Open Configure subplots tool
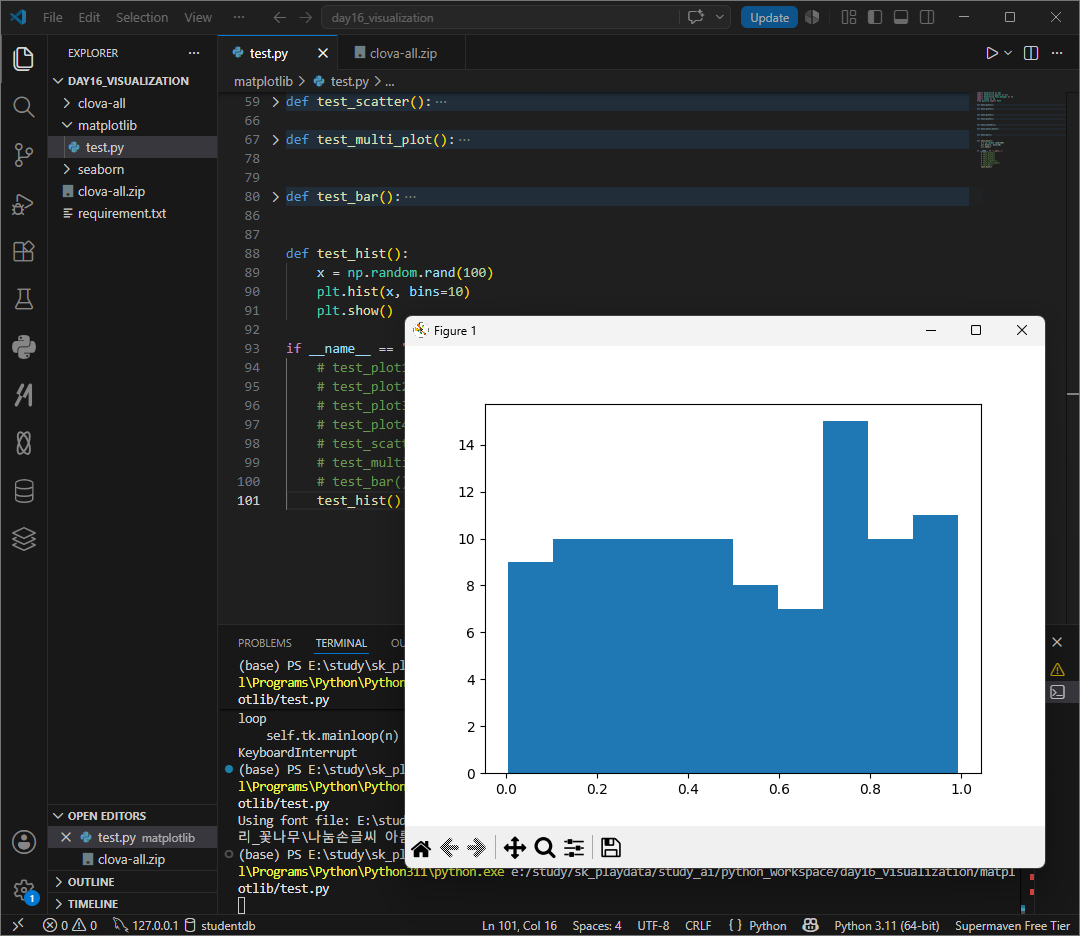This screenshot has width=1080, height=936. pos(574,848)
